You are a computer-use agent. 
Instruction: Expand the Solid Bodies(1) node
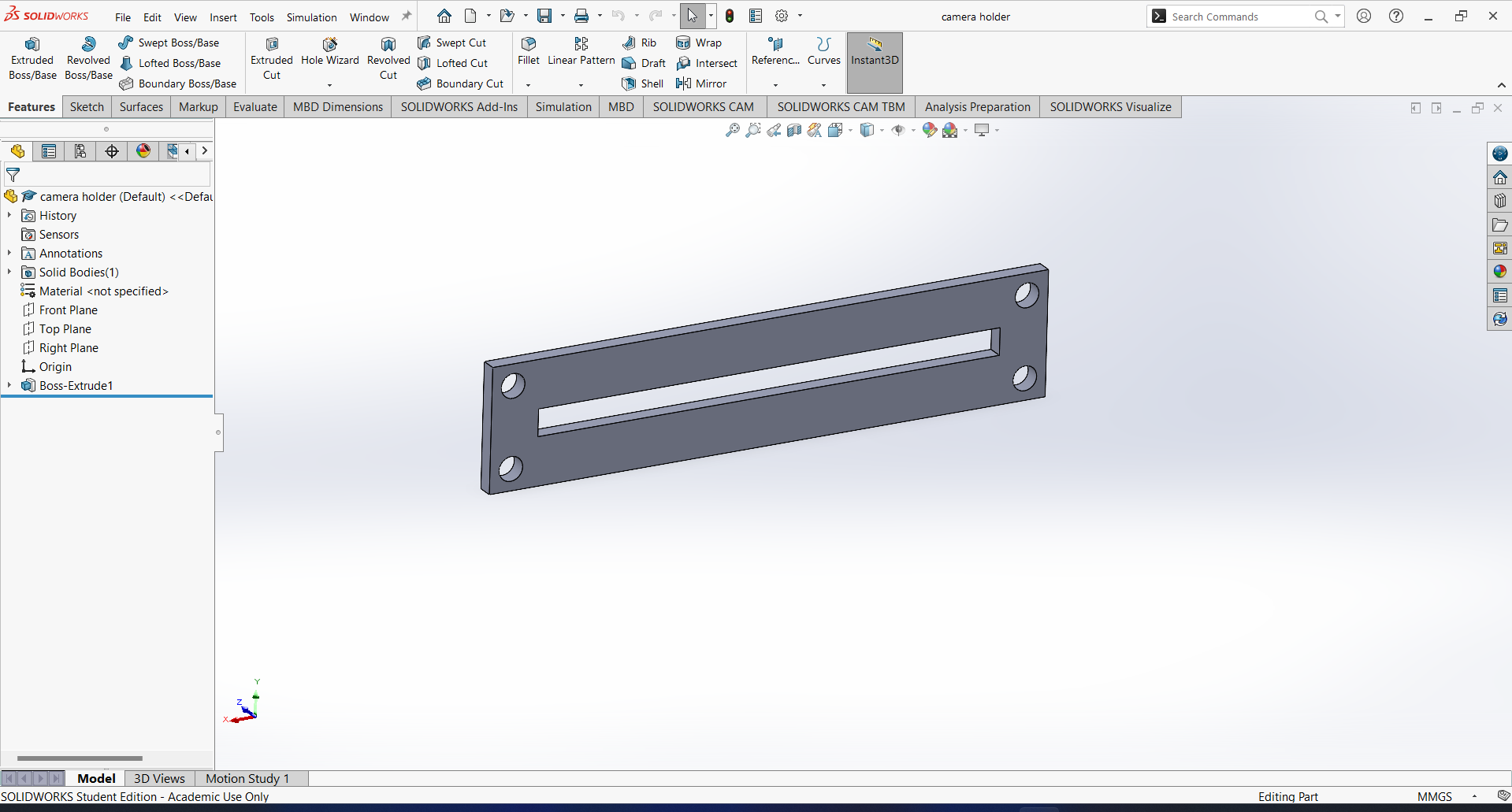[9, 272]
